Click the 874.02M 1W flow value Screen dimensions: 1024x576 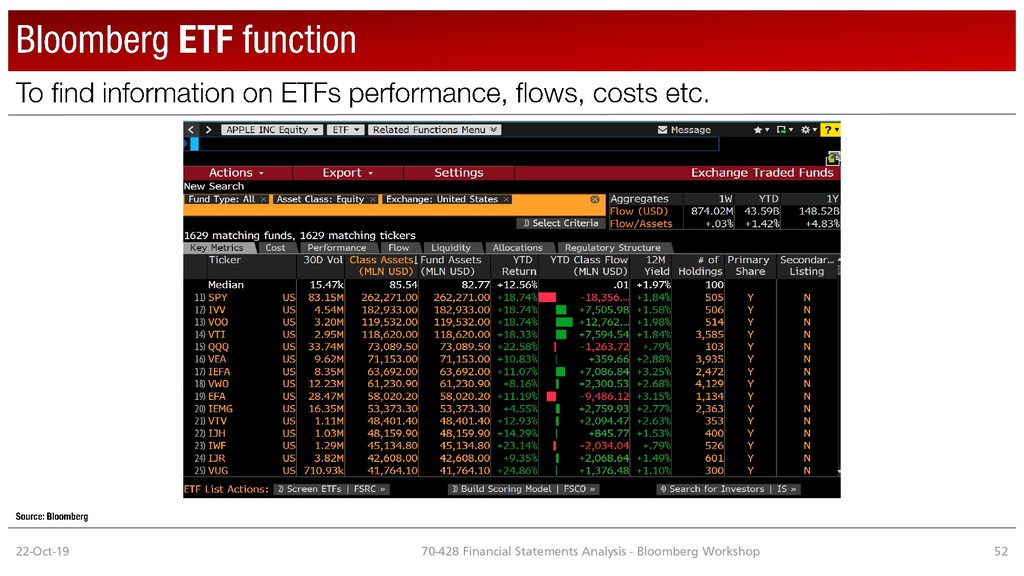point(712,212)
